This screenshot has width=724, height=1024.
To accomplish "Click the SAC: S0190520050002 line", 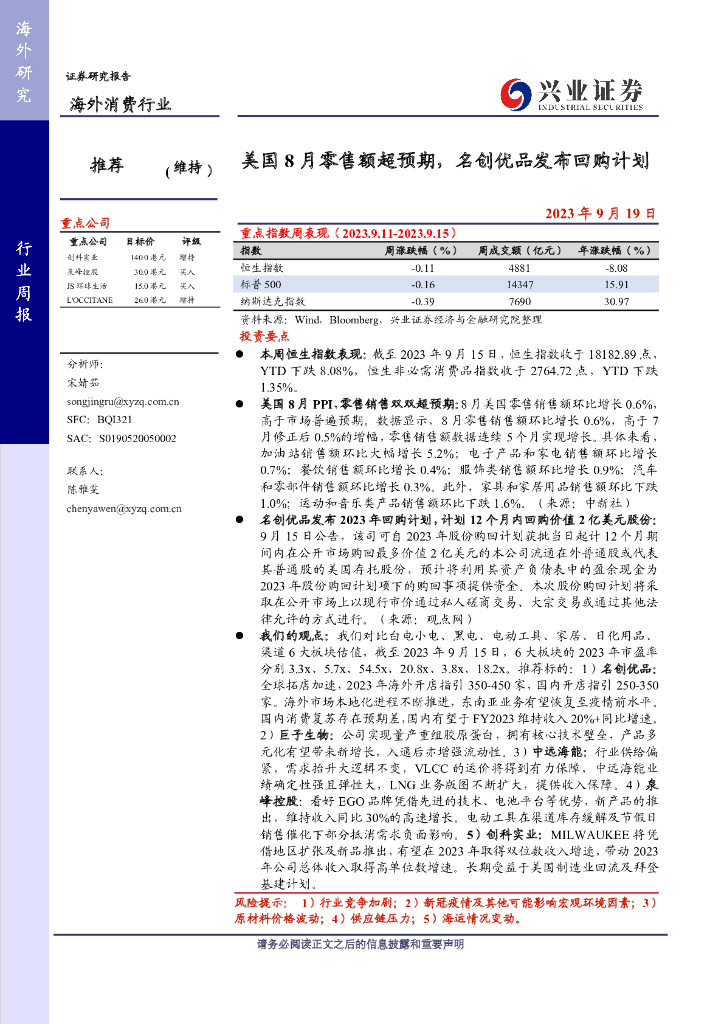I will pyautogui.click(x=121, y=438).
